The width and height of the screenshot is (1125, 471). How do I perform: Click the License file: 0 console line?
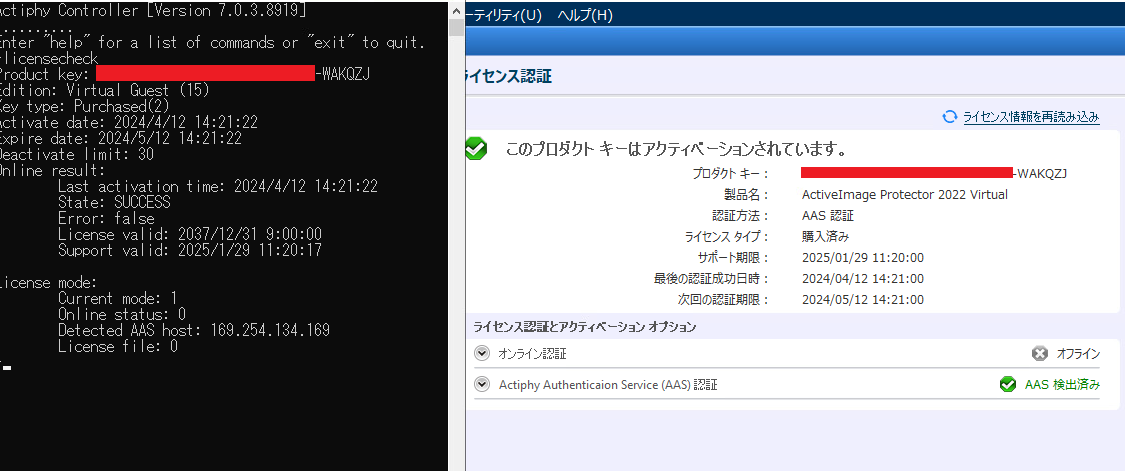point(118,346)
